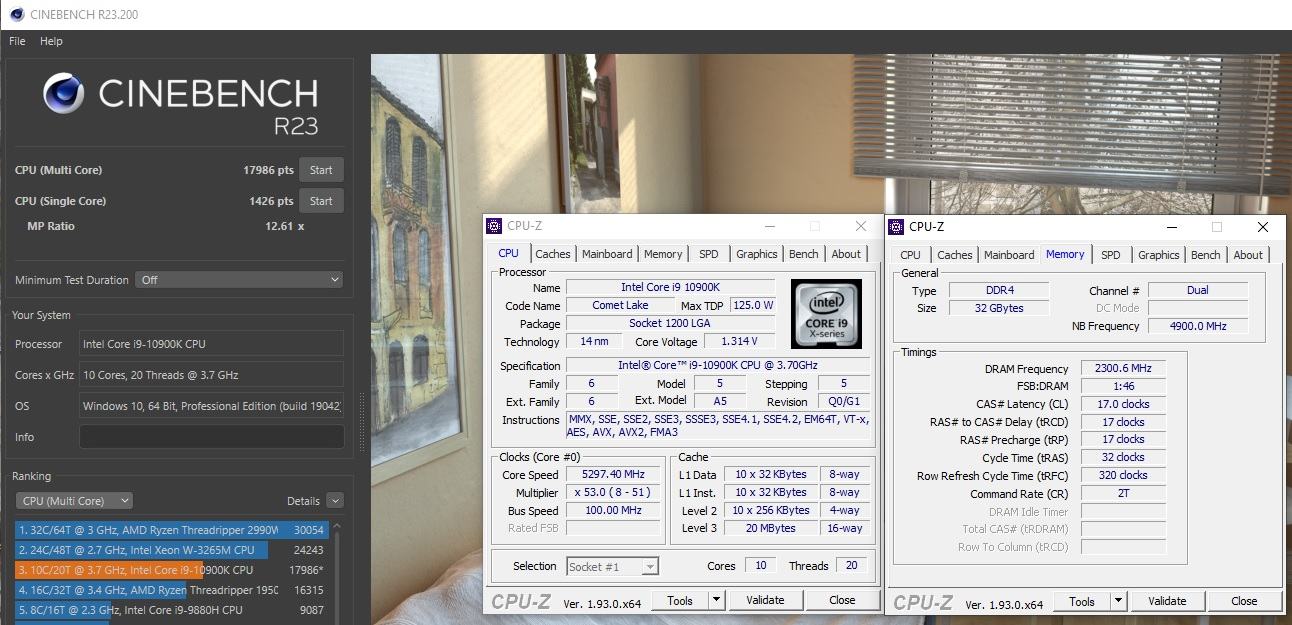This screenshot has height=625, width=1292.
Task: Click Close button in left CPU-Z window
Action: pos(842,600)
